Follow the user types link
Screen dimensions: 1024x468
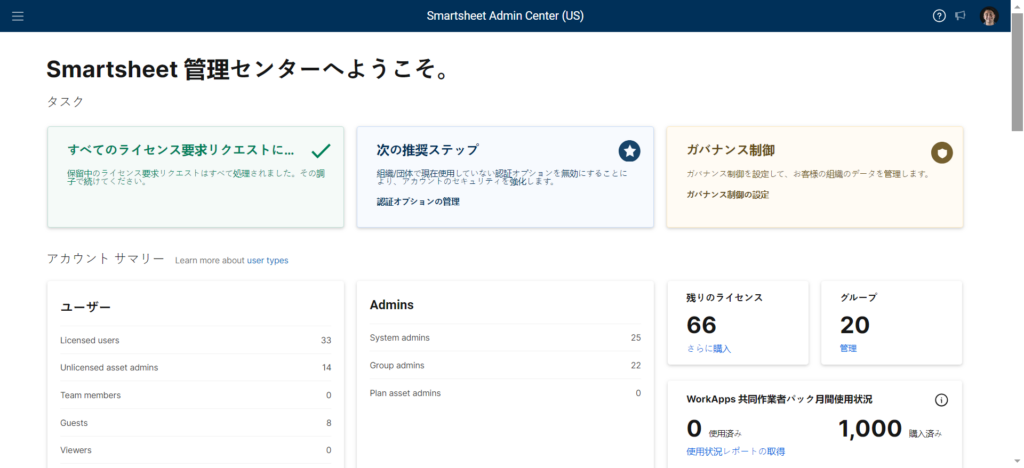click(267, 260)
